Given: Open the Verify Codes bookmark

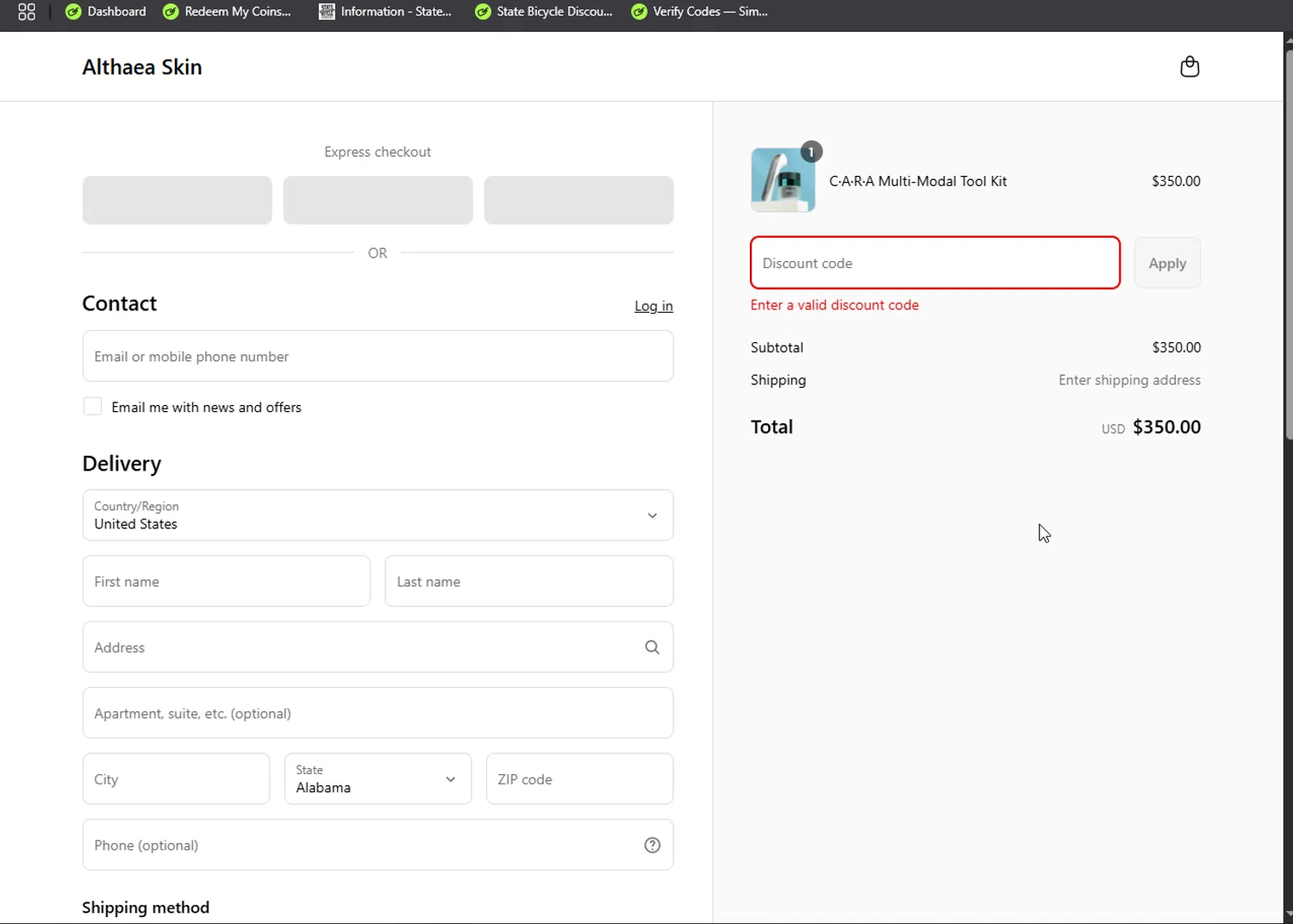Looking at the screenshot, I should point(700,11).
